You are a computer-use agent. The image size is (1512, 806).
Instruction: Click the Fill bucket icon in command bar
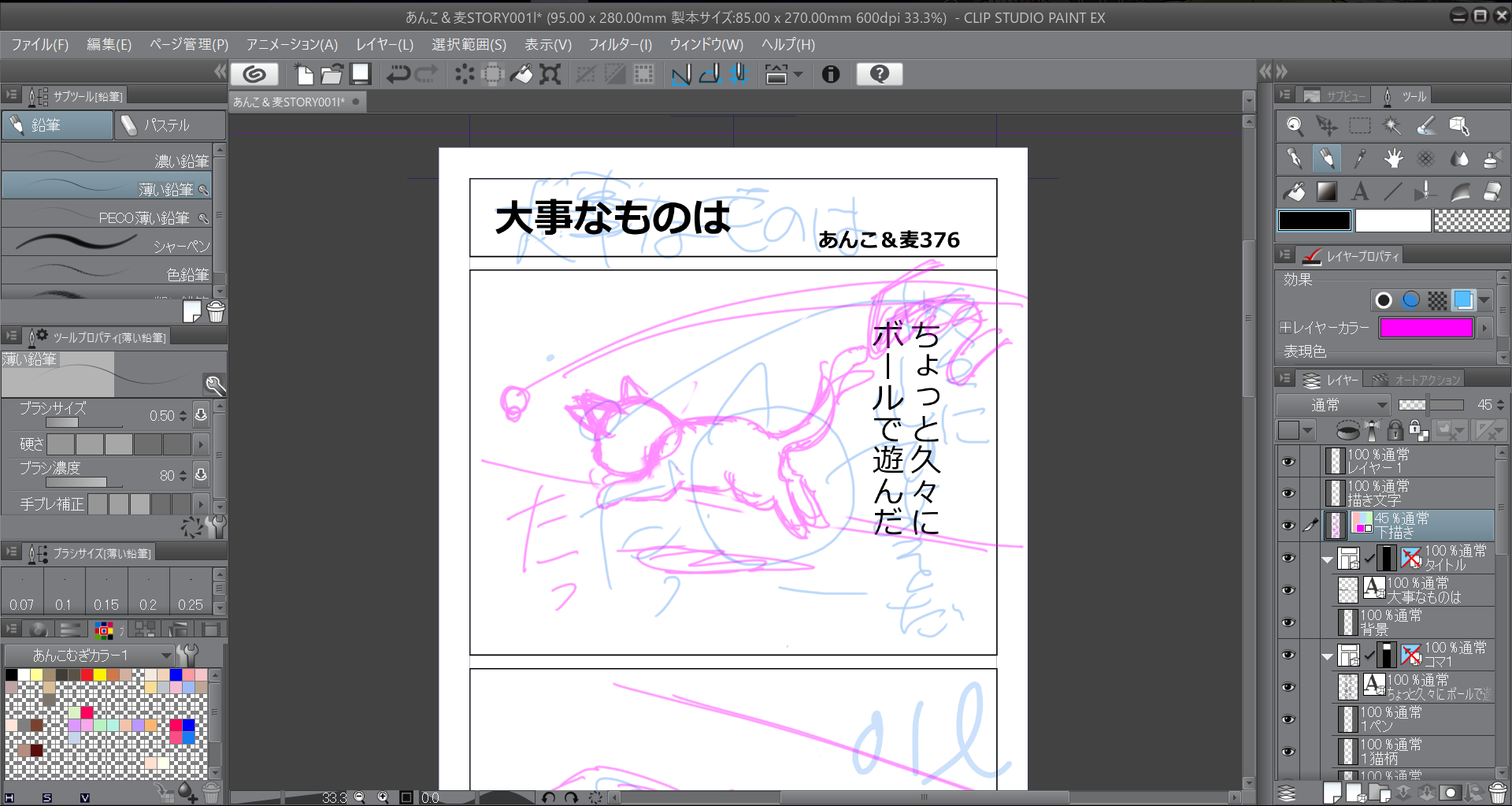(x=521, y=74)
